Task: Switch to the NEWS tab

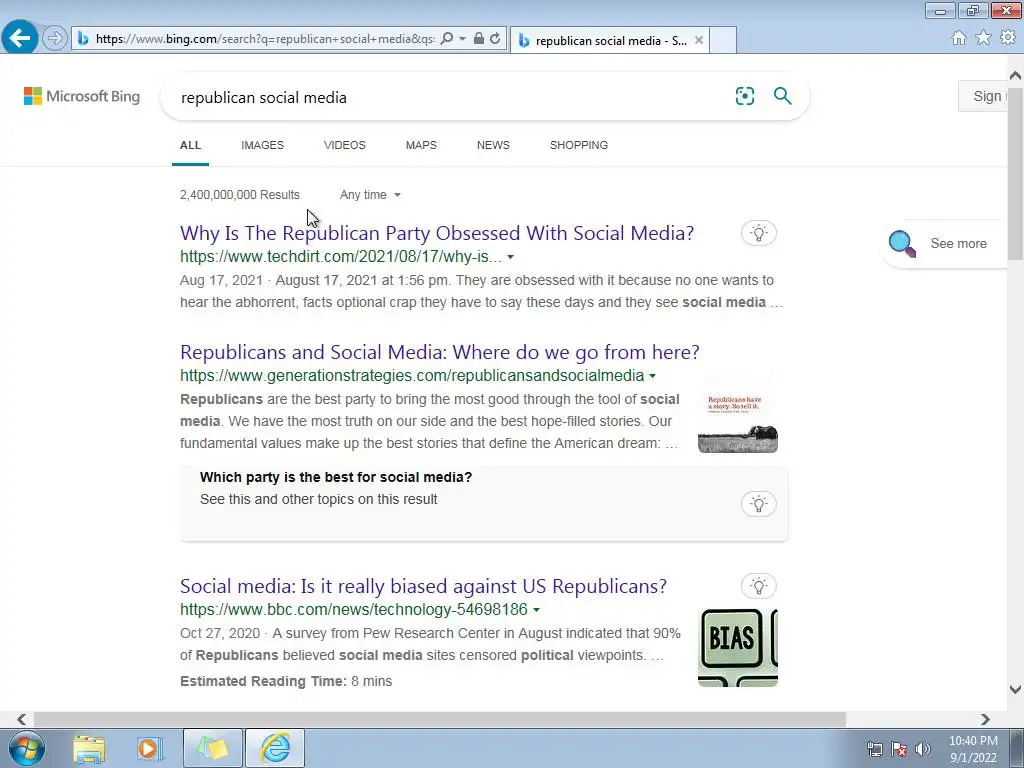Action: [493, 145]
